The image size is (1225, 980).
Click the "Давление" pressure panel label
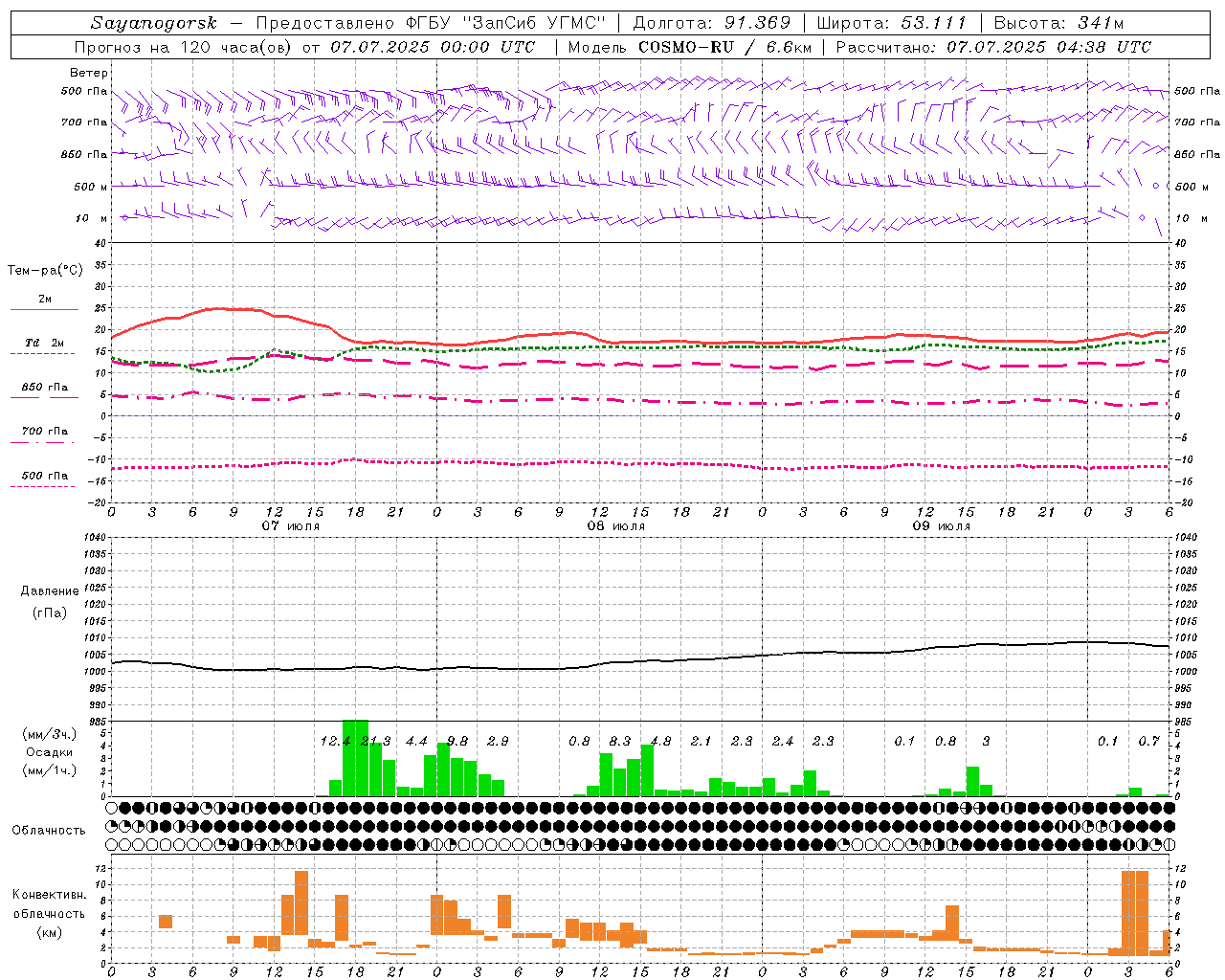[50, 591]
